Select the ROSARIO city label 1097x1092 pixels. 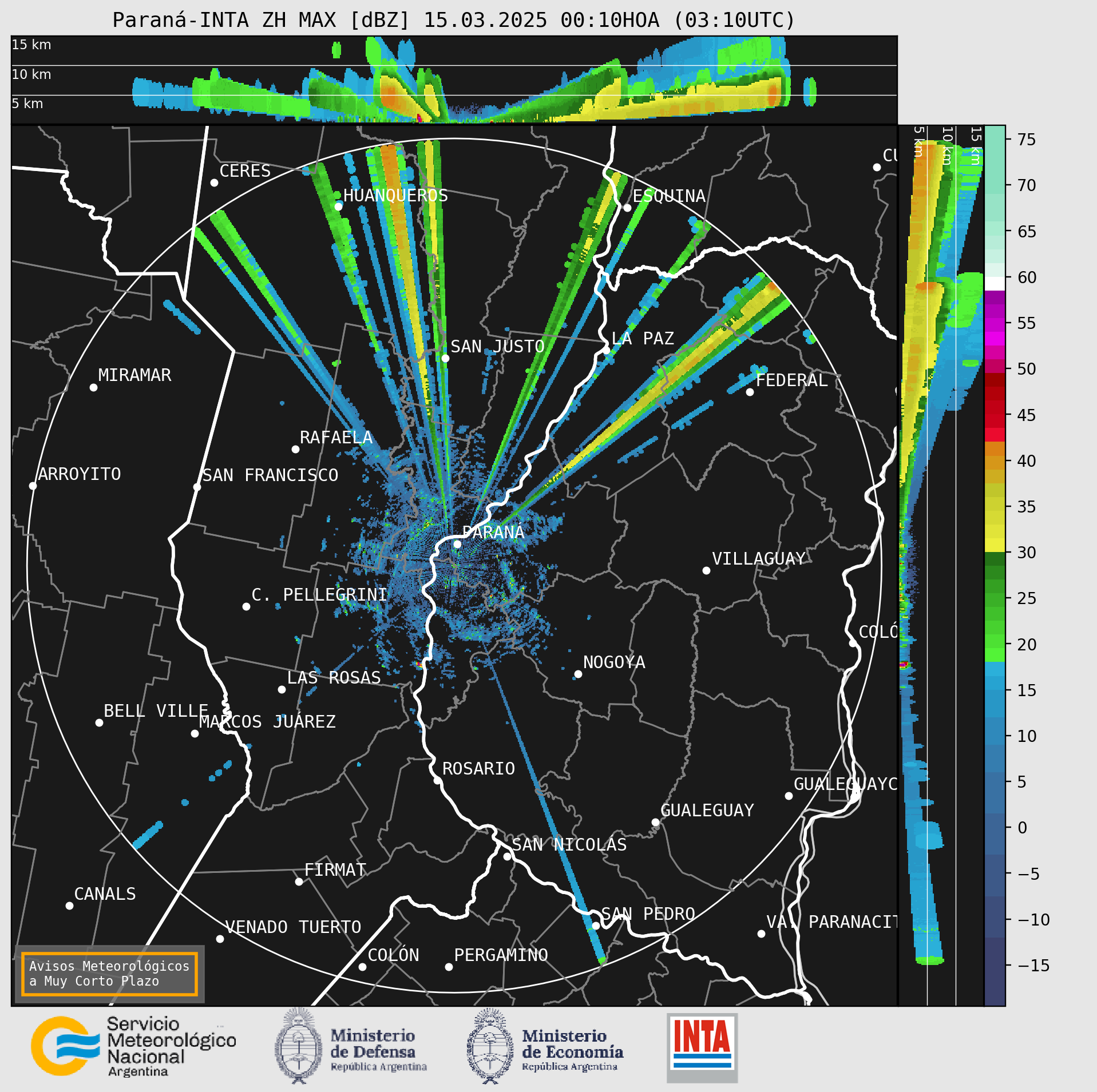click(x=478, y=768)
